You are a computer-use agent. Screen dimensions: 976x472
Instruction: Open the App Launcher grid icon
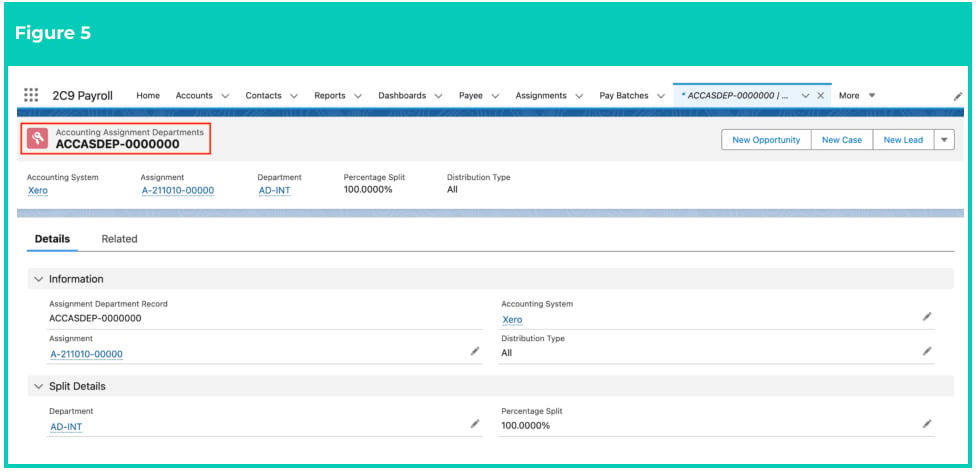coord(31,95)
